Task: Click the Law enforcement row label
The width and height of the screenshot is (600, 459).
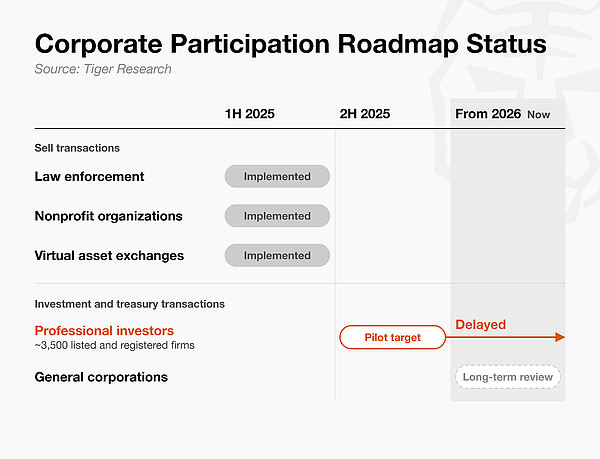Action: point(89,176)
